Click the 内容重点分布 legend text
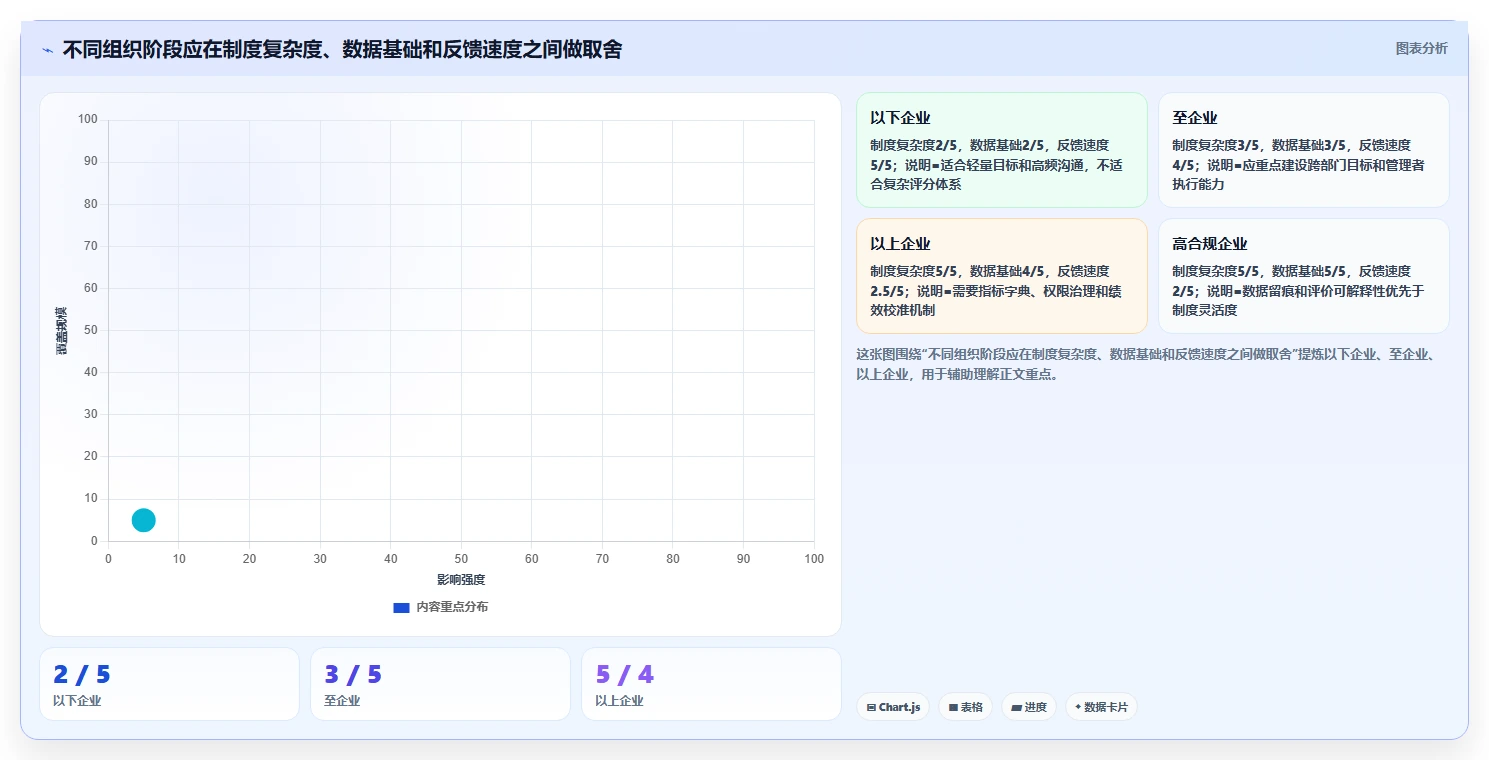Screen dimensions: 1489x760 [x=452, y=607]
